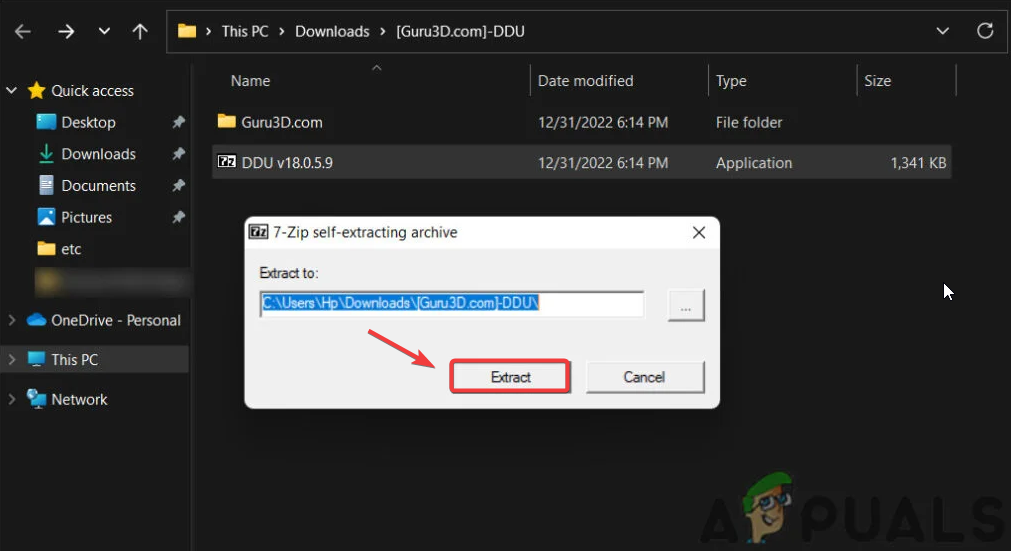Viewport: 1011px width, 551px height.
Task: Close the 7-Zip self-extracting archive dialog
Action: [x=699, y=233]
